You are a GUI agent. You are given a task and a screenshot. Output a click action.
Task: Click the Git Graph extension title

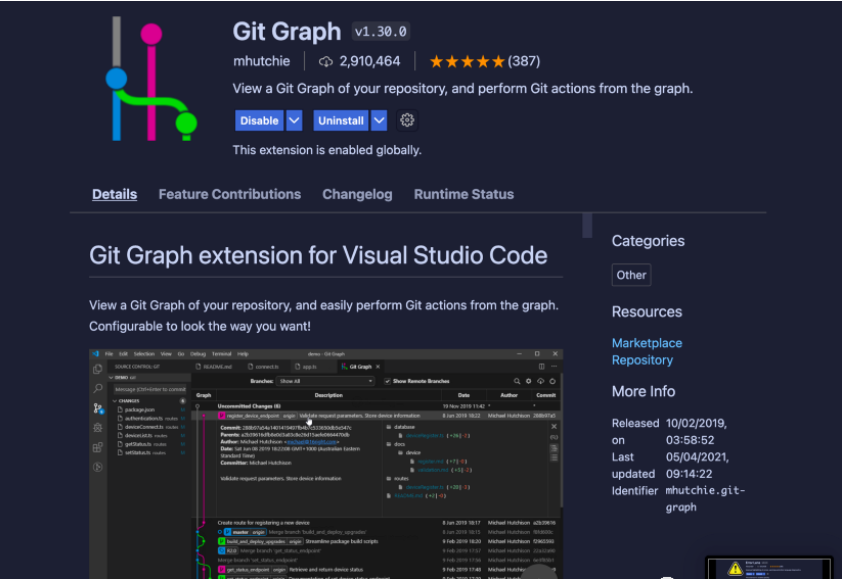[287, 32]
